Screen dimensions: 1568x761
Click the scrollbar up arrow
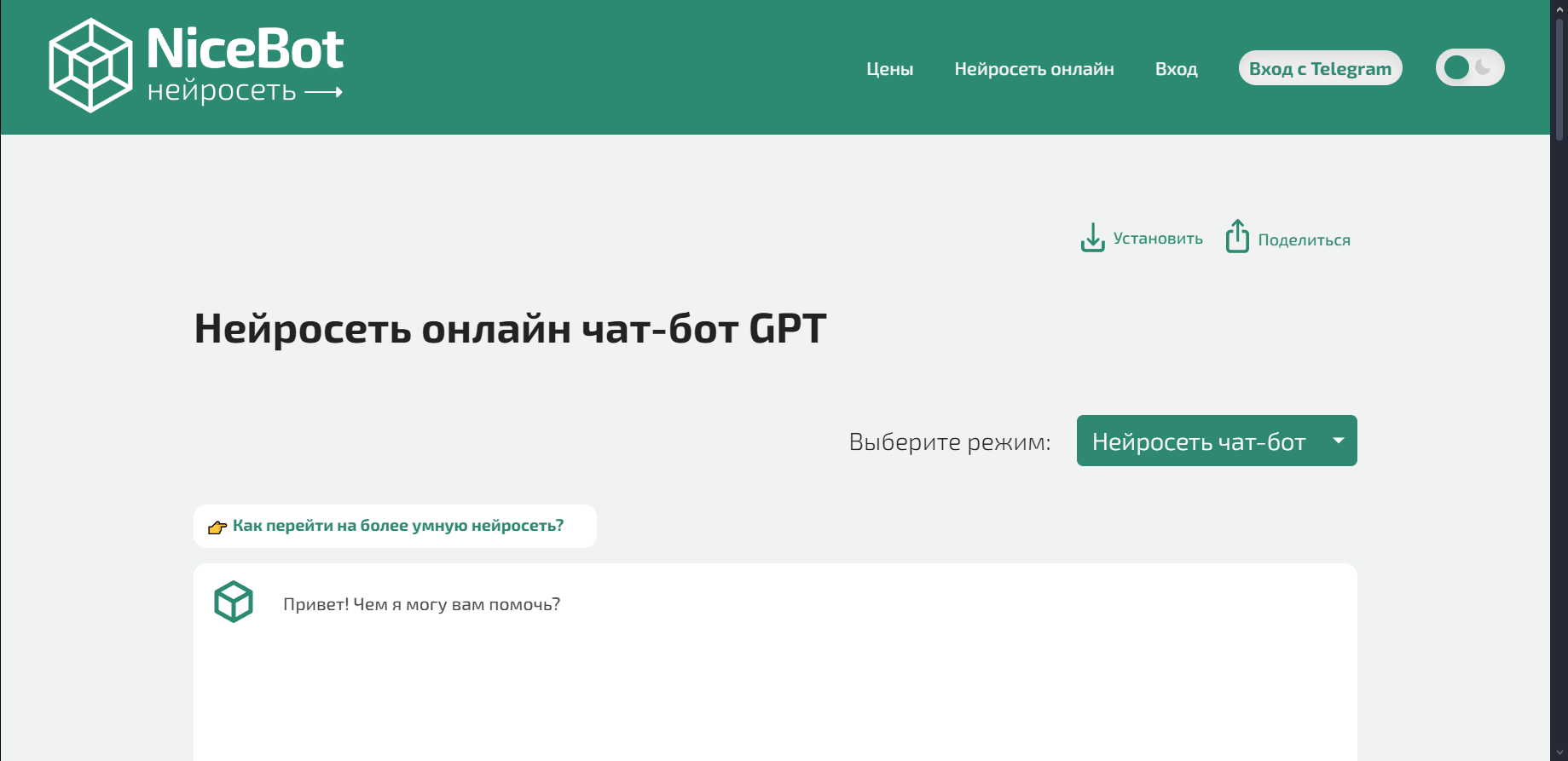[1559, 8]
